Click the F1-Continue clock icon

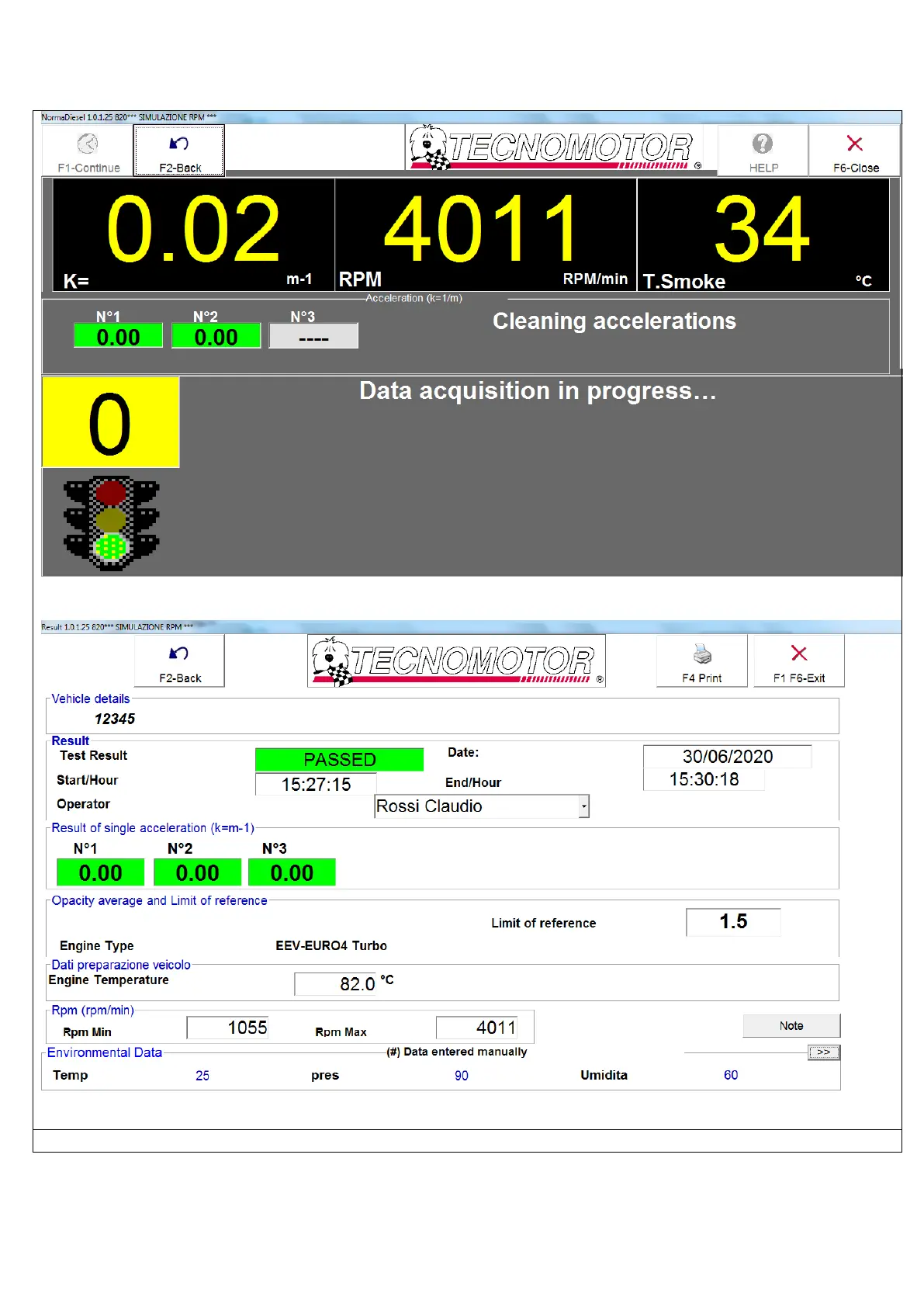[x=88, y=144]
